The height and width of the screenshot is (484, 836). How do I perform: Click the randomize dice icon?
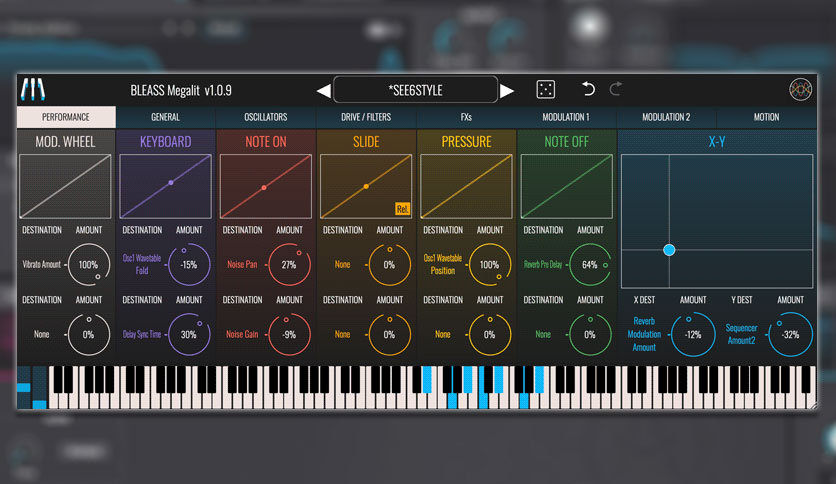click(545, 90)
